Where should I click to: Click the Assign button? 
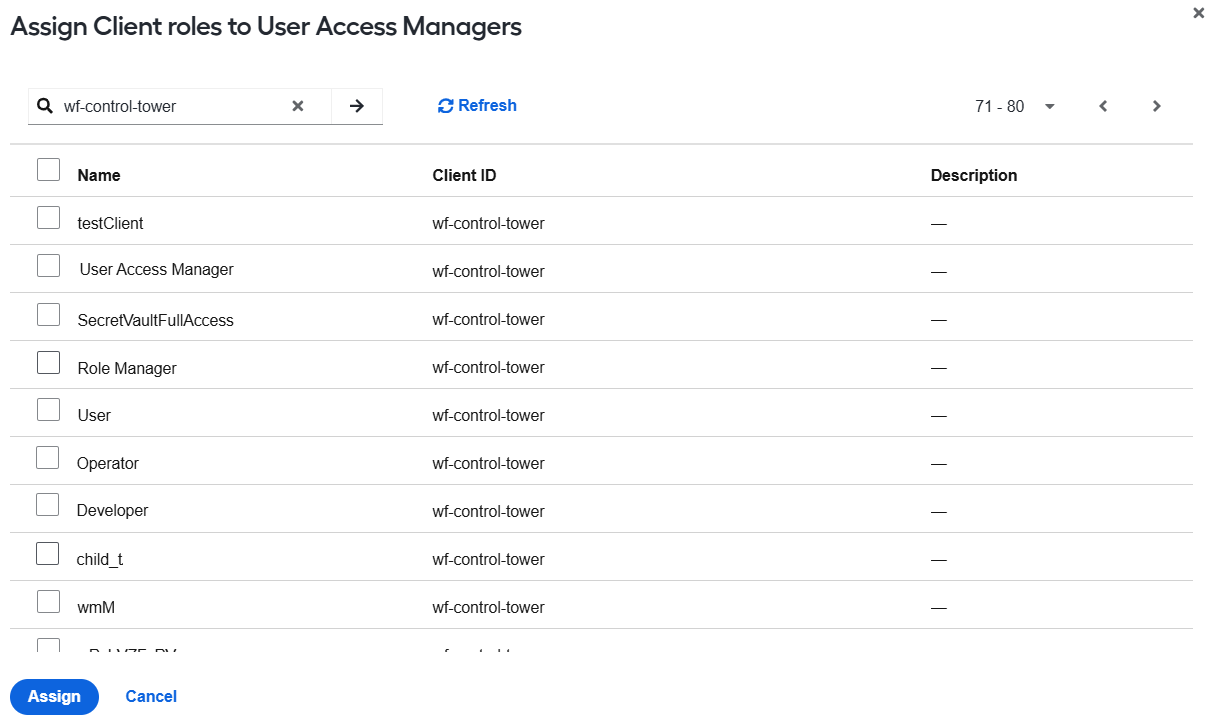coord(54,696)
